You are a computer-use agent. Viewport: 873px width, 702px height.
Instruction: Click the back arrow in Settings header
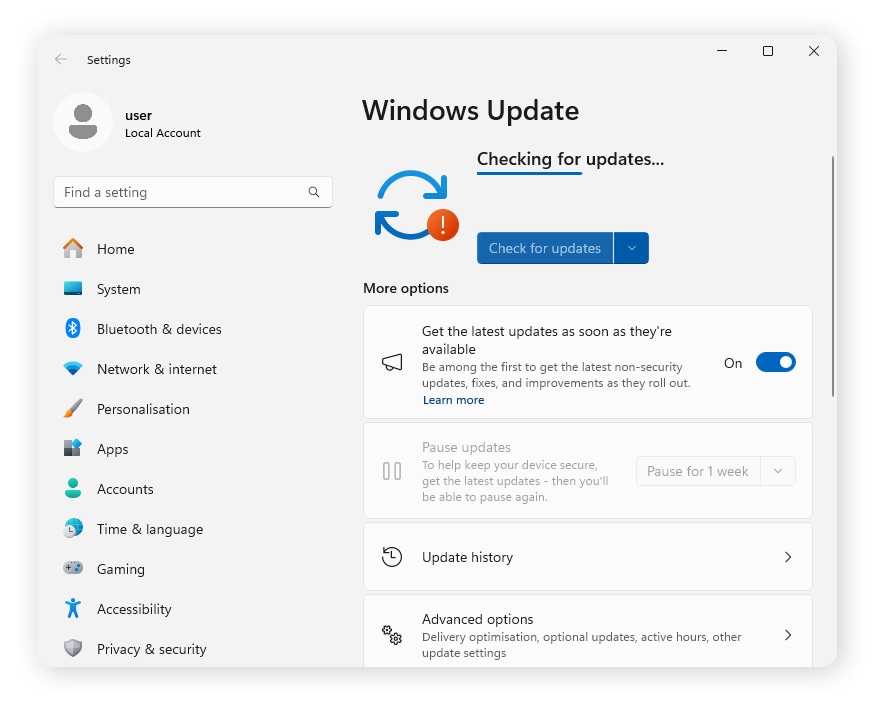[x=61, y=59]
